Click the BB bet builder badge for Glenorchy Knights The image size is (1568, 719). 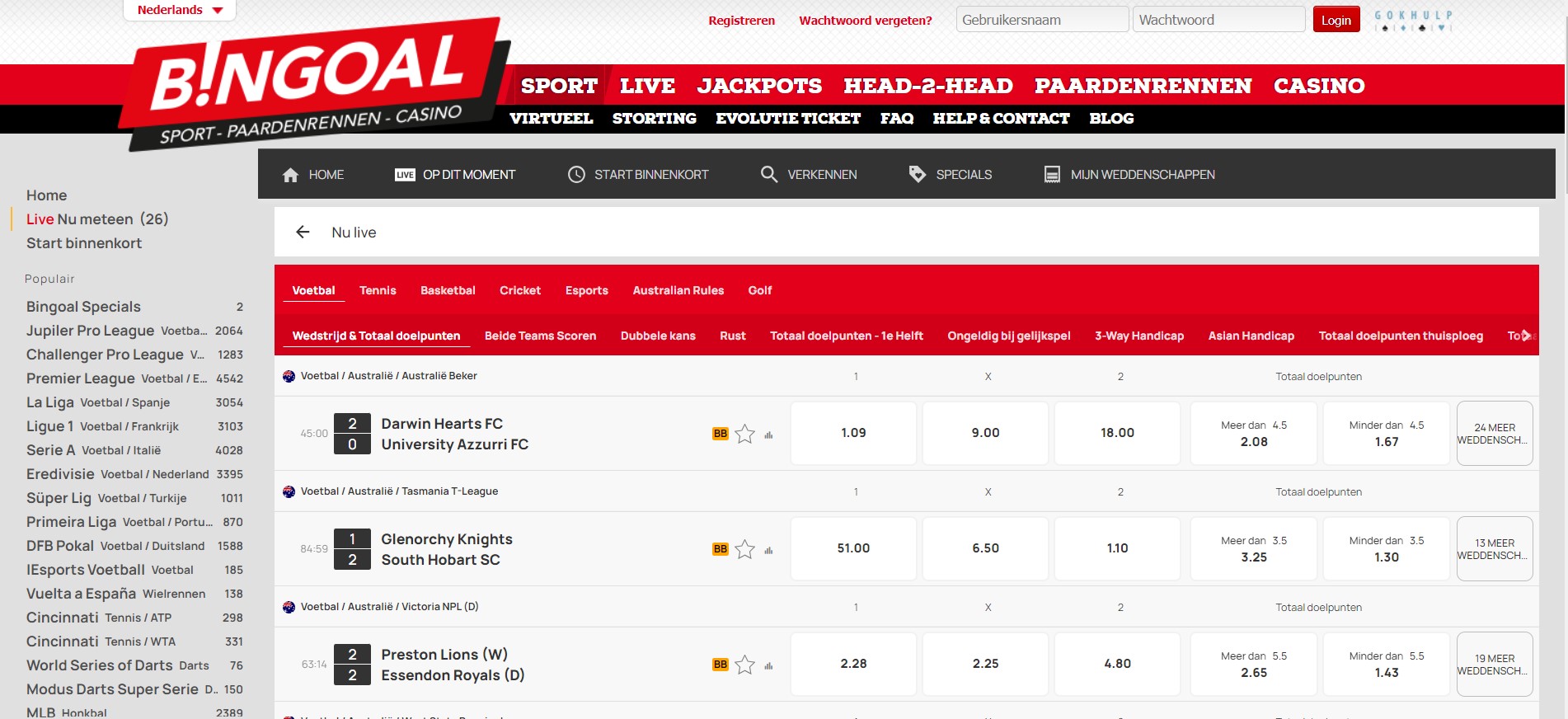point(721,549)
